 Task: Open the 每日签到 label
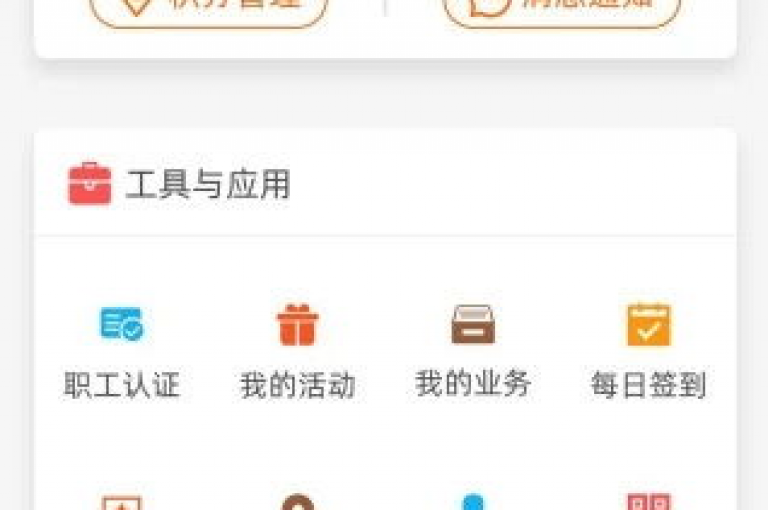[x=648, y=385]
